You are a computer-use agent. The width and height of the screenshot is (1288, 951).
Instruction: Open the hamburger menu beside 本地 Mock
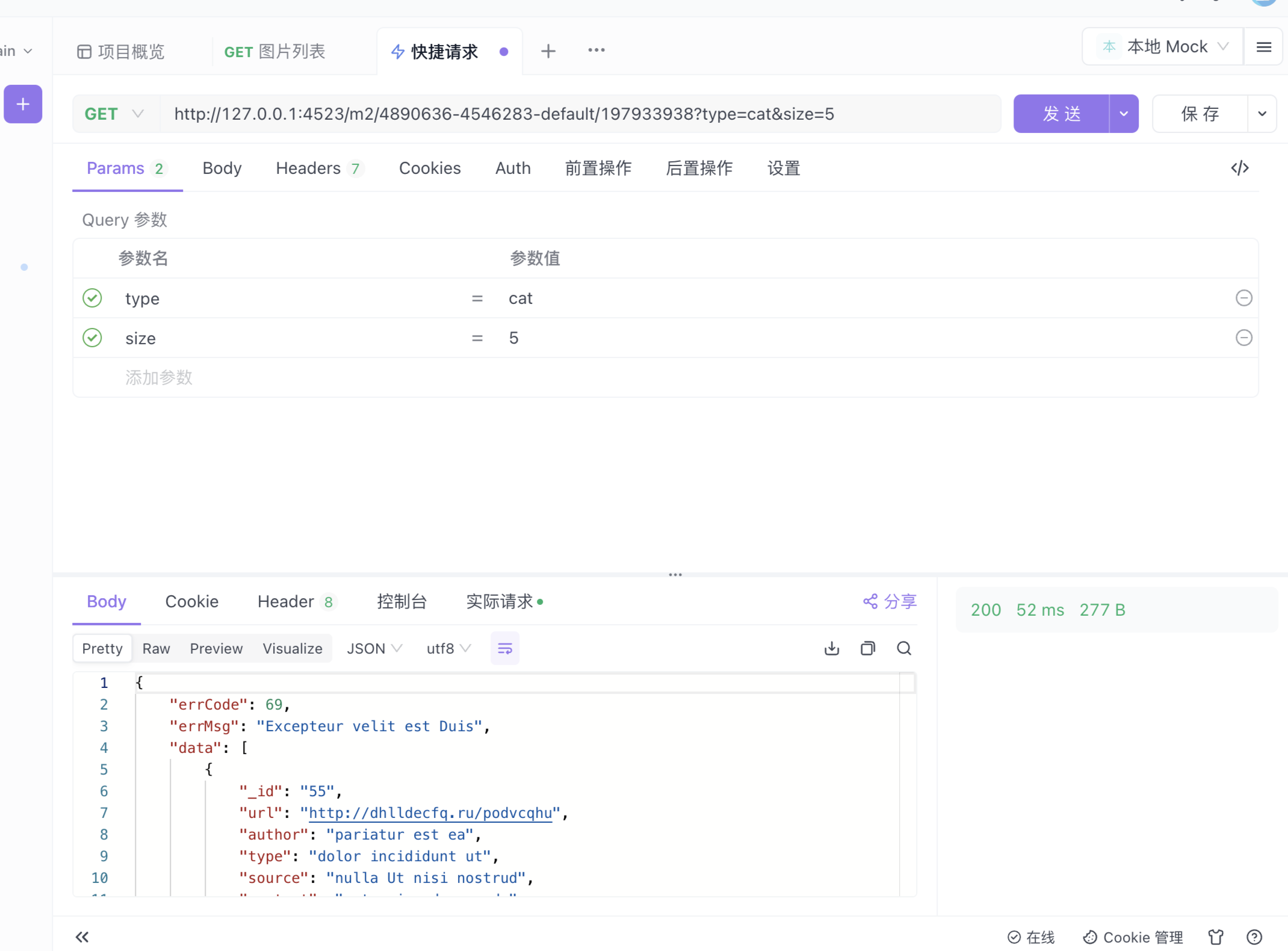1264,47
